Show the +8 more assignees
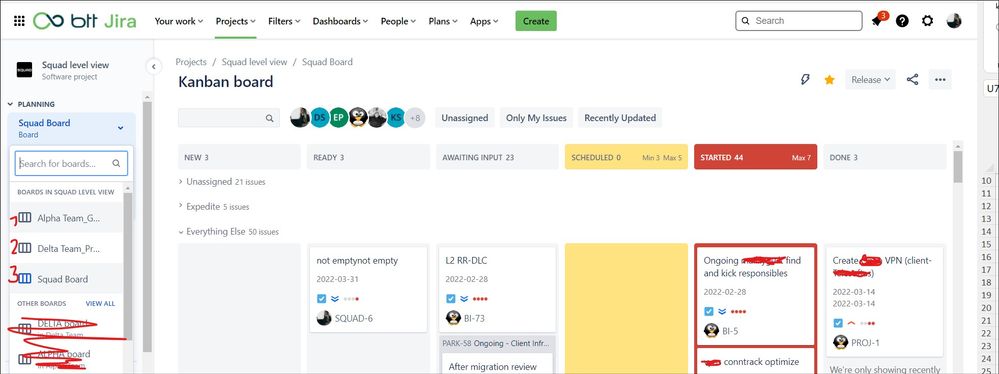 (x=415, y=117)
